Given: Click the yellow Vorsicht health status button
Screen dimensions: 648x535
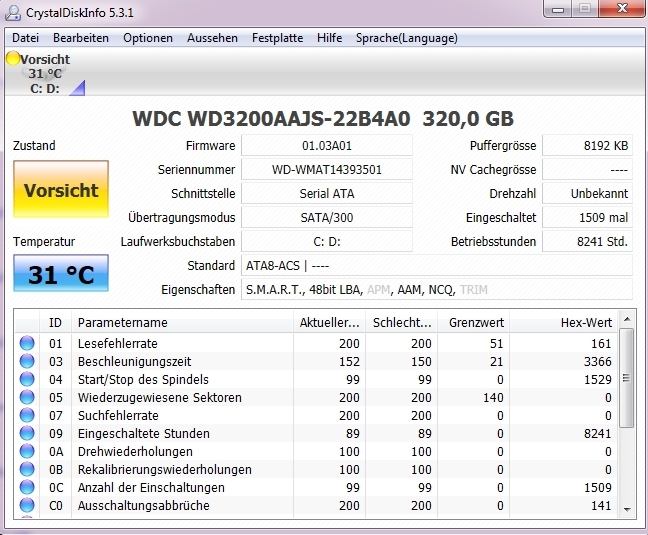Looking at the screenshot, I should (61, 189).
